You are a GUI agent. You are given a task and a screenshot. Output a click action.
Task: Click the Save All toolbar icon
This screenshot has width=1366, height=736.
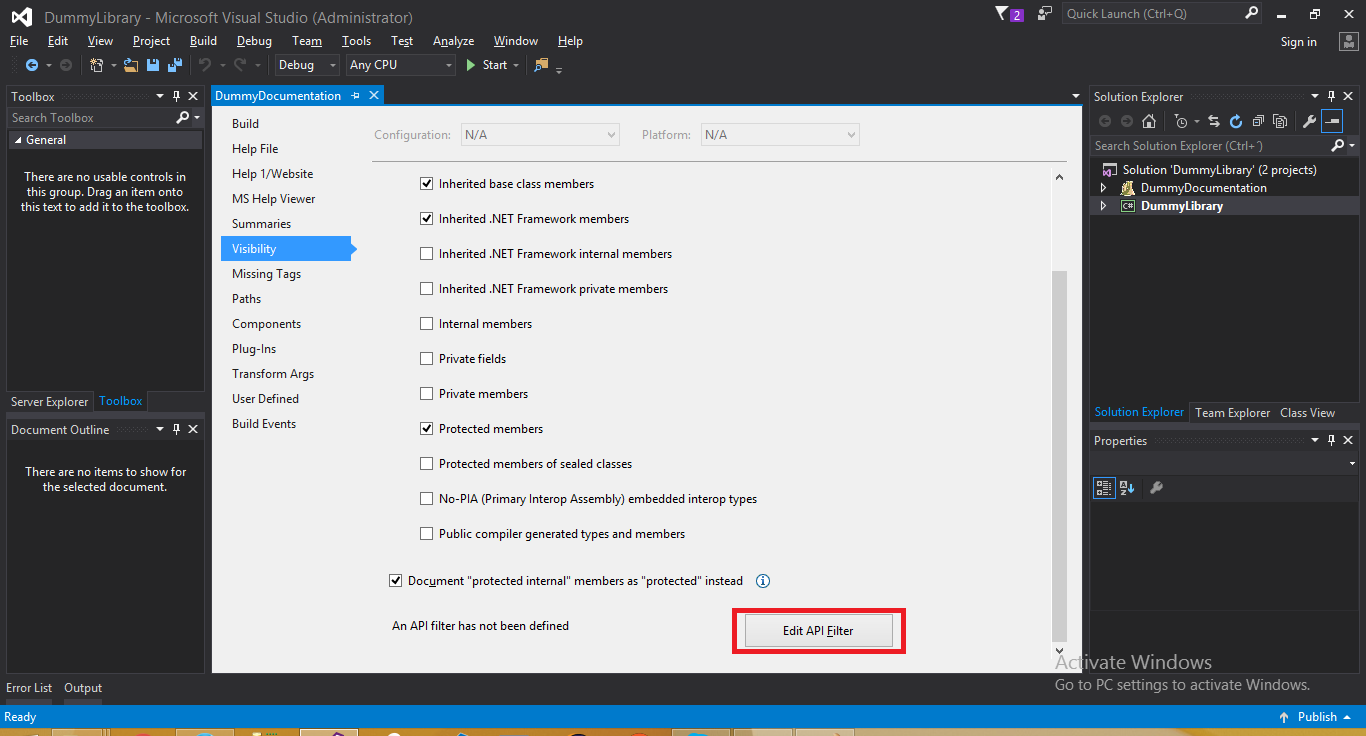(x=174, y=65)
